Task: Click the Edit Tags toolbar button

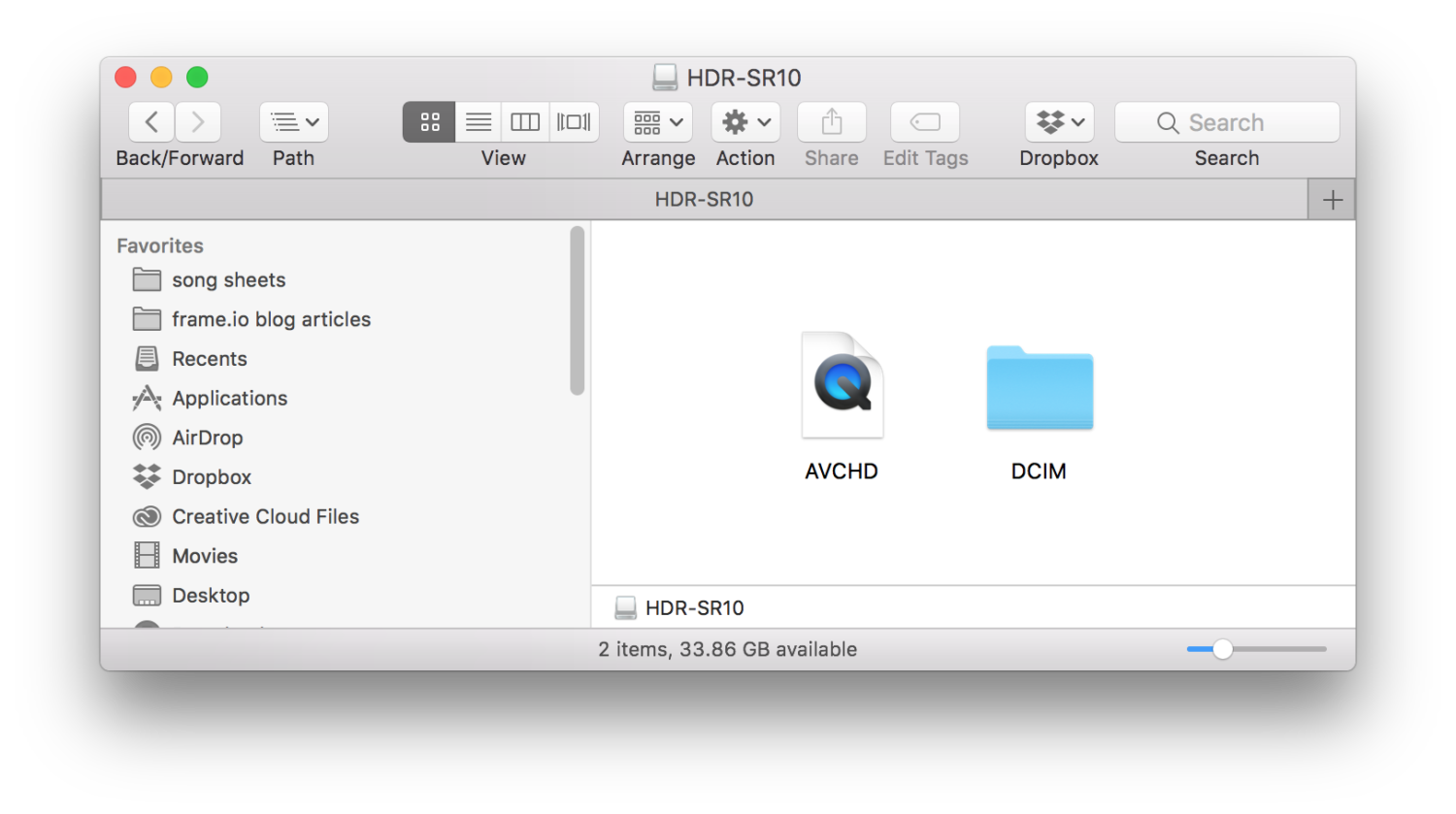Action: [925, 122]
